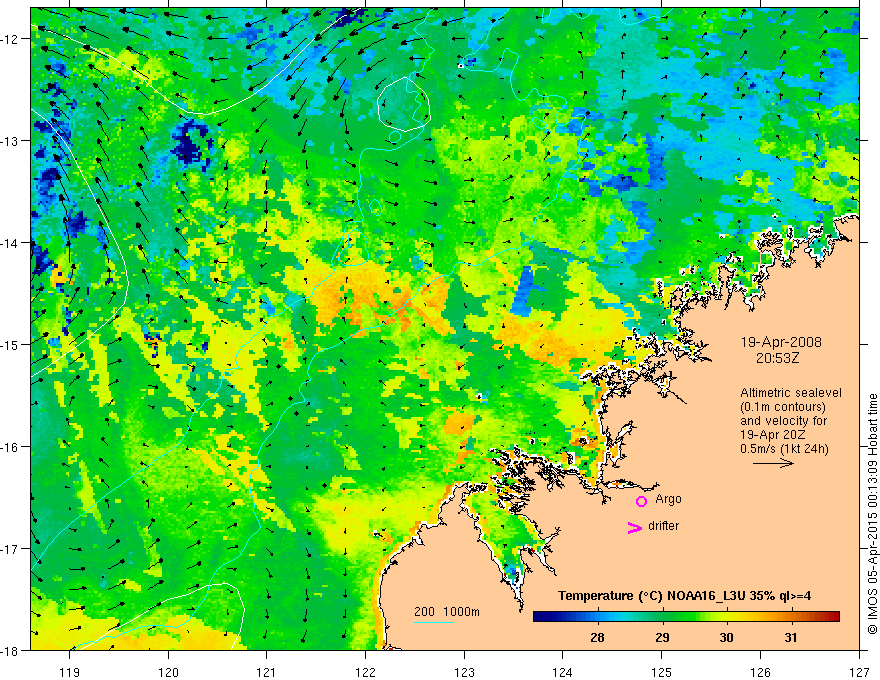Click the "Altimetric sealevel" caption line
880x680 pixels.
(791, 393)
